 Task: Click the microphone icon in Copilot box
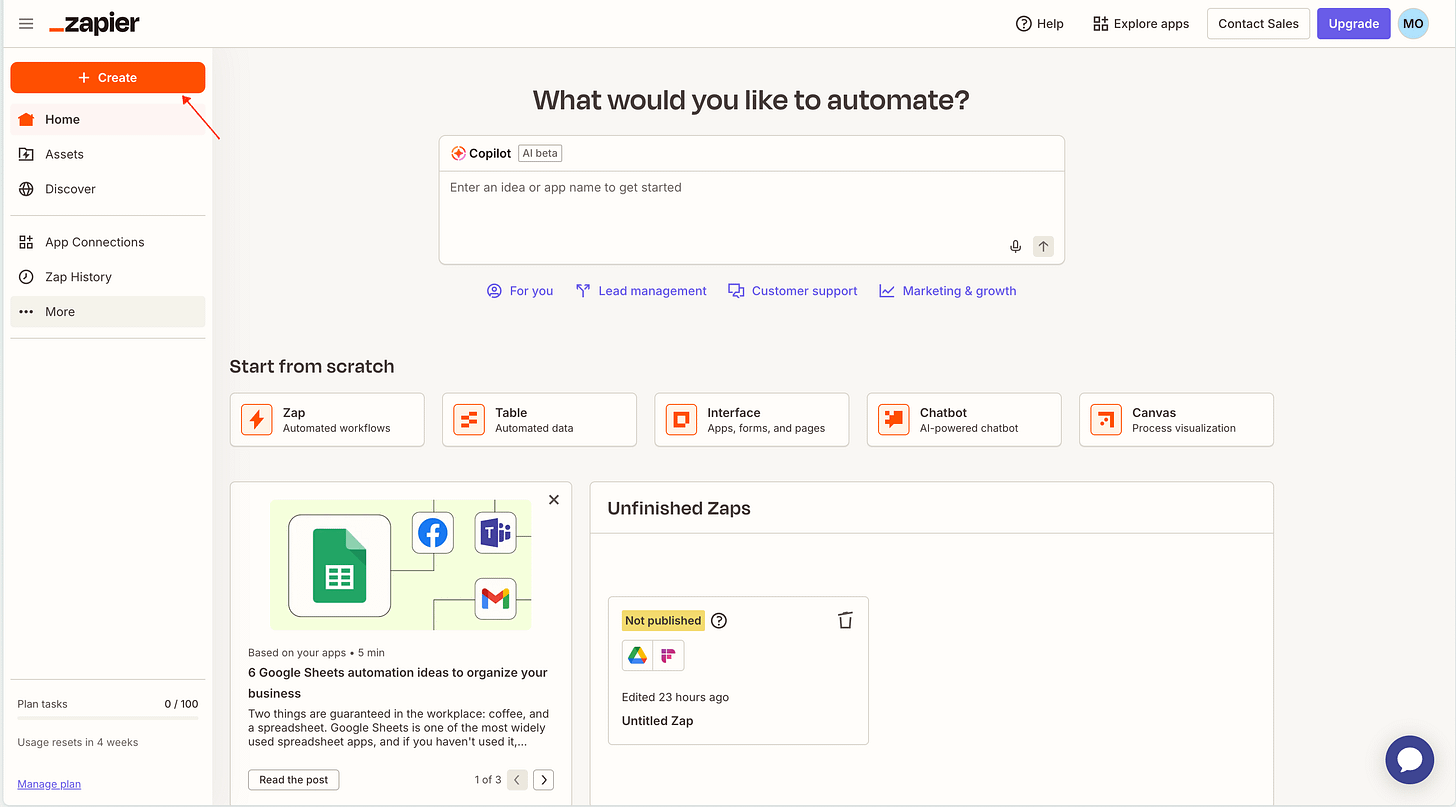[x=1015, y=246]
